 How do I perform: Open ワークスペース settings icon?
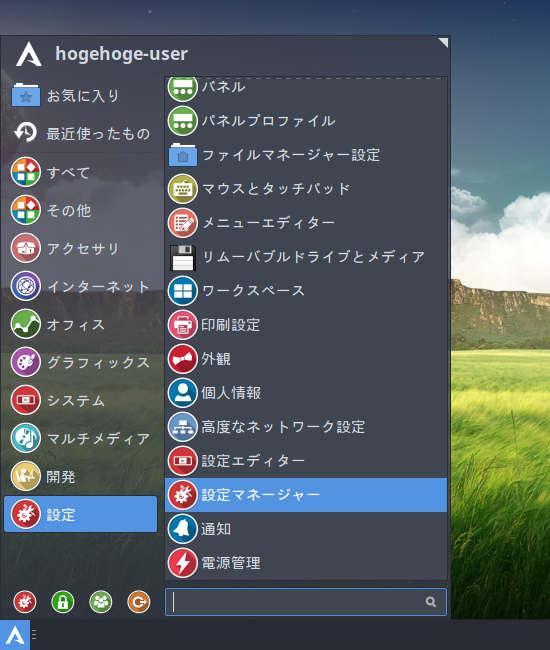pos(182,291)
